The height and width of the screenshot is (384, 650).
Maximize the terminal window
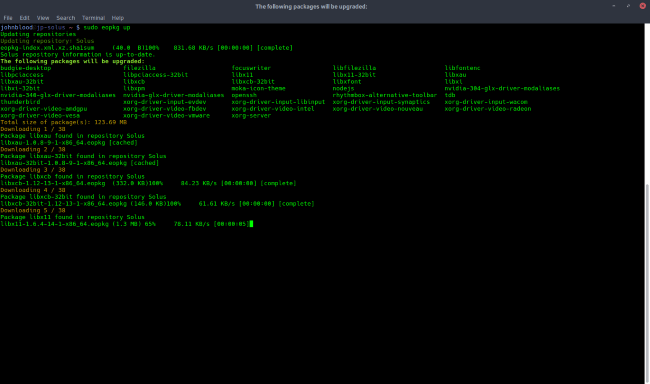point(628,6)
